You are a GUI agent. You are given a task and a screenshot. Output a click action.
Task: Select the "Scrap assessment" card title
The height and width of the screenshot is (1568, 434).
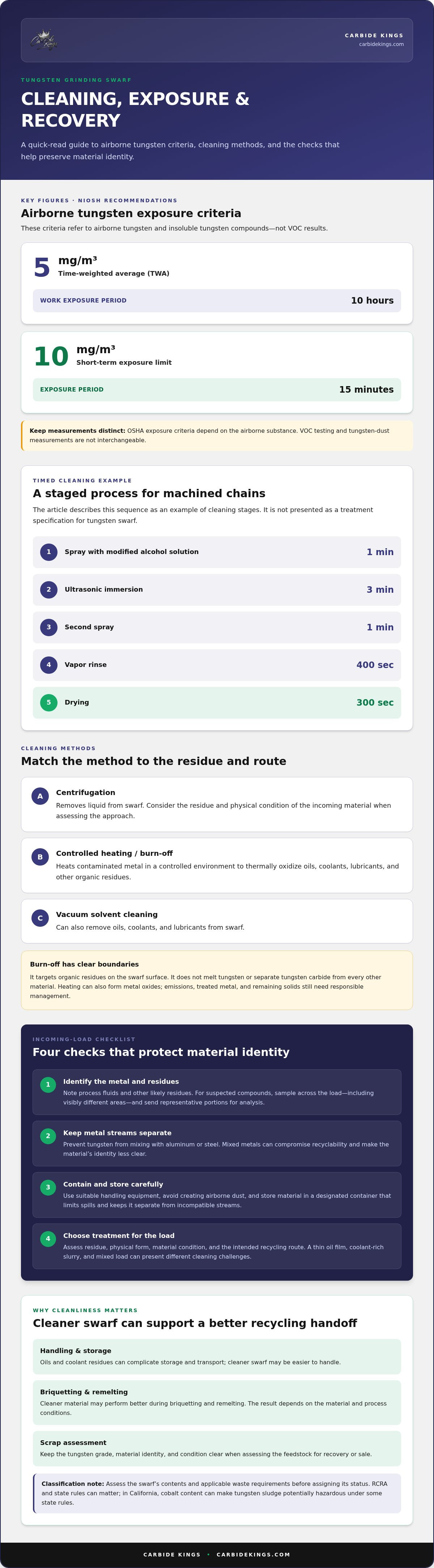[73, 1442]
